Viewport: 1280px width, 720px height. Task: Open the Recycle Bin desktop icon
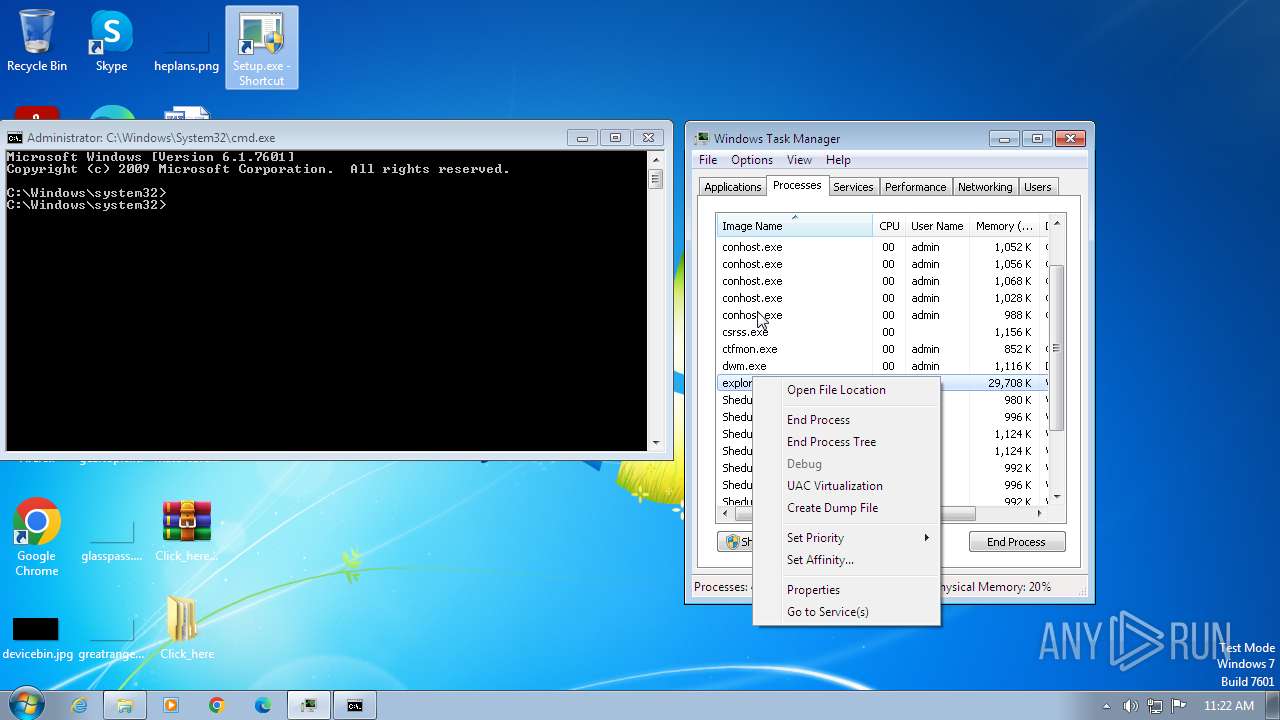(x=37, y=43)
